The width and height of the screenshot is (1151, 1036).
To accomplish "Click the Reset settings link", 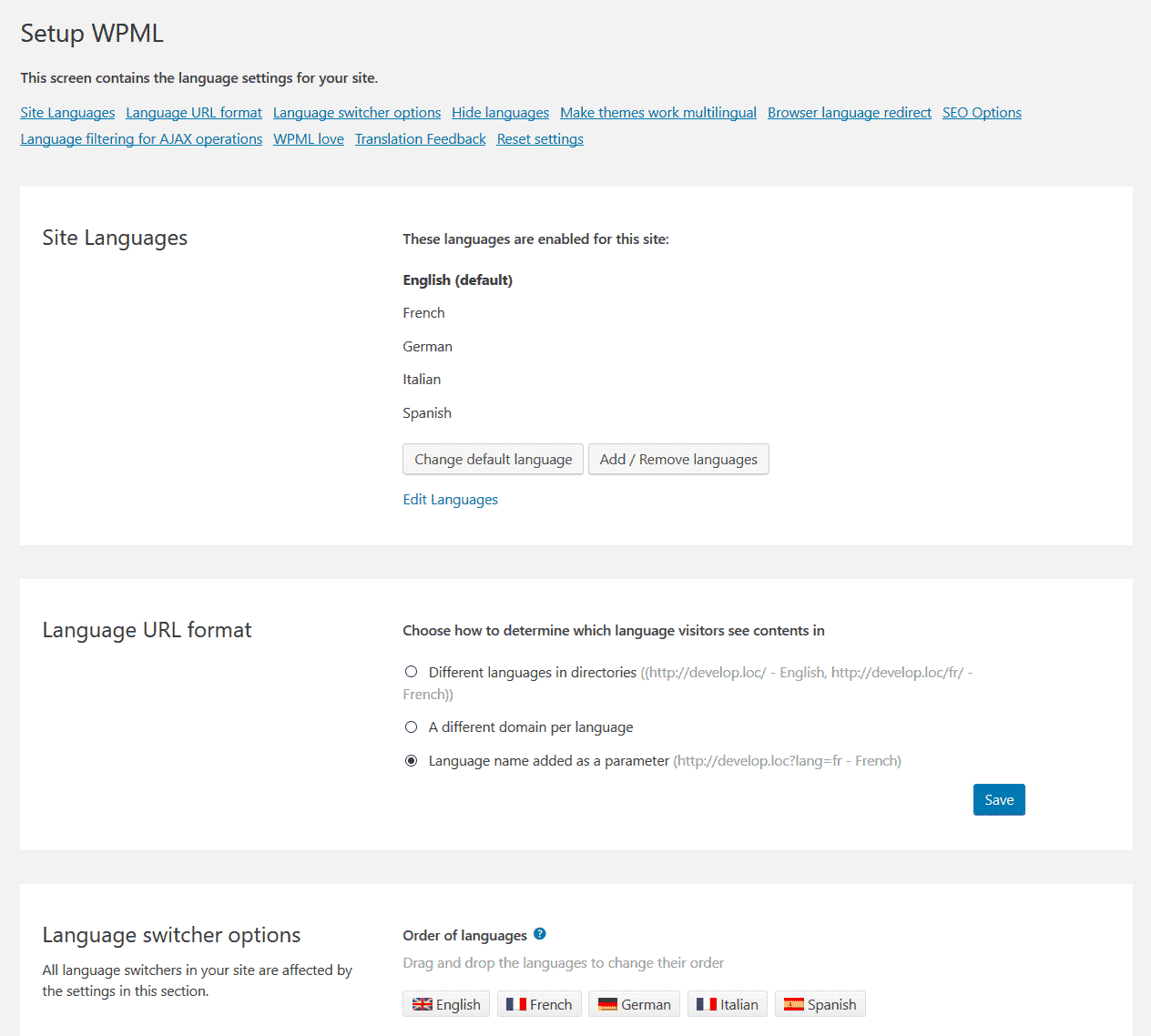I will (540, 139).
